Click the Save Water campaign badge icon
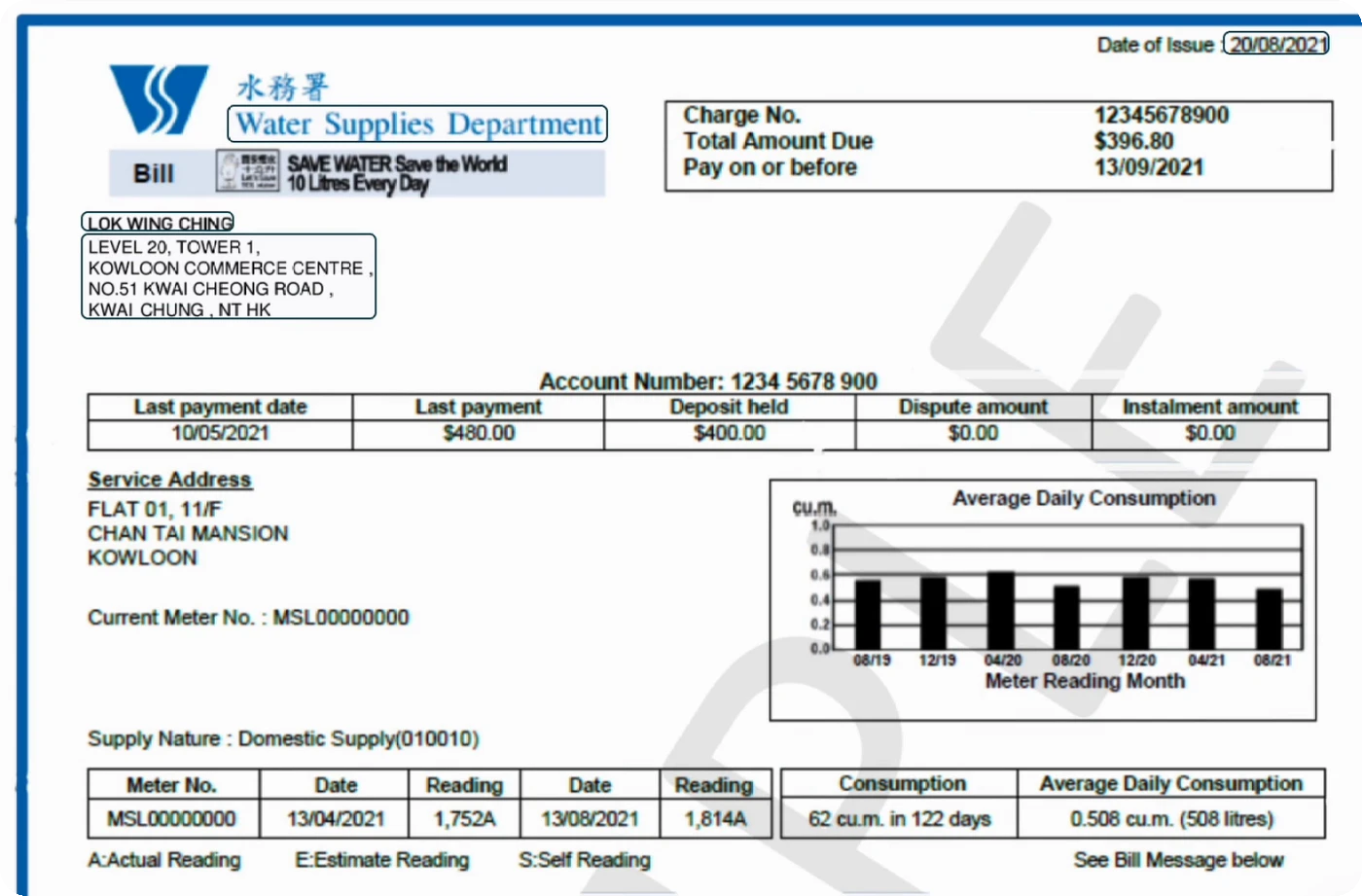This screenshot has height=896, width=1362. pos(248,171)
